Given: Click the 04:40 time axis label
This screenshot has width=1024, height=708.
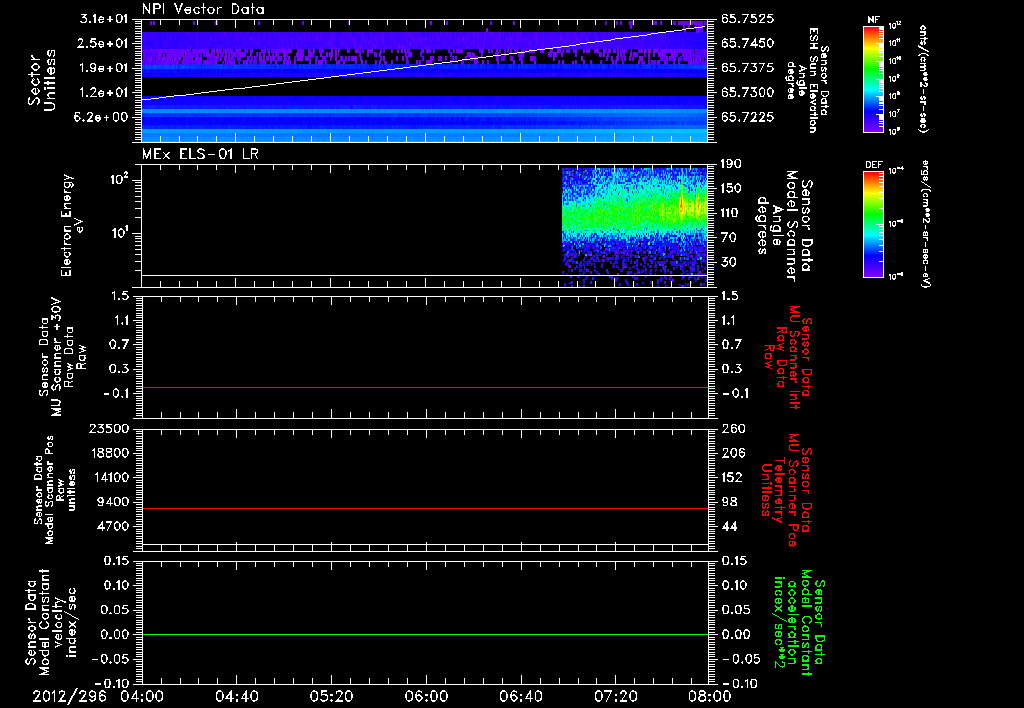Looking at the screenshot, I should (x=236, y=696).
